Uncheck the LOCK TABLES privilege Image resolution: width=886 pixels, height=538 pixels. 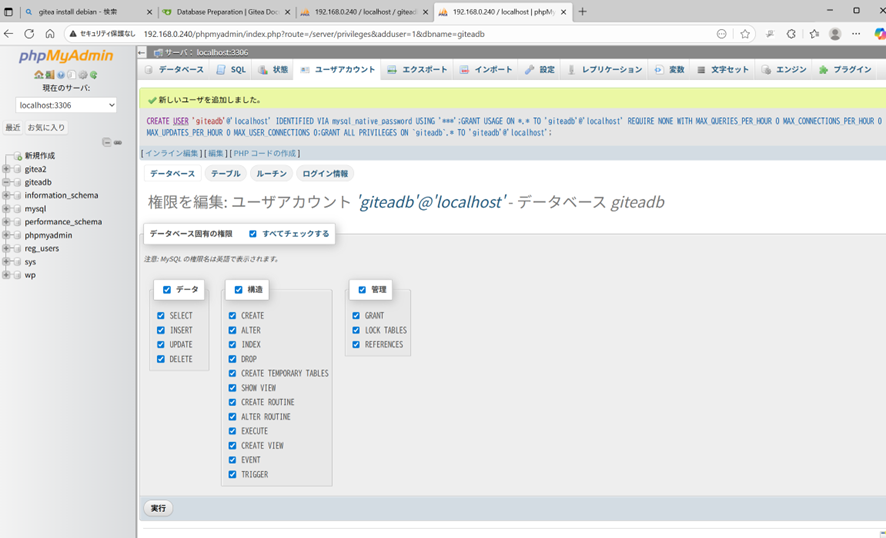tap(356, 330)
